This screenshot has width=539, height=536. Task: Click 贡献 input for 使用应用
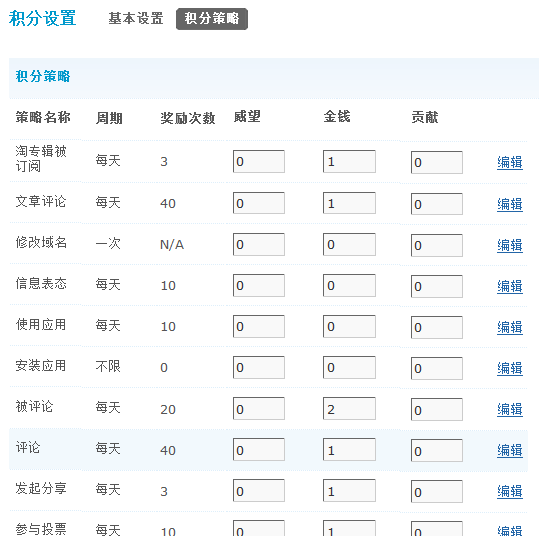point(437,327)
